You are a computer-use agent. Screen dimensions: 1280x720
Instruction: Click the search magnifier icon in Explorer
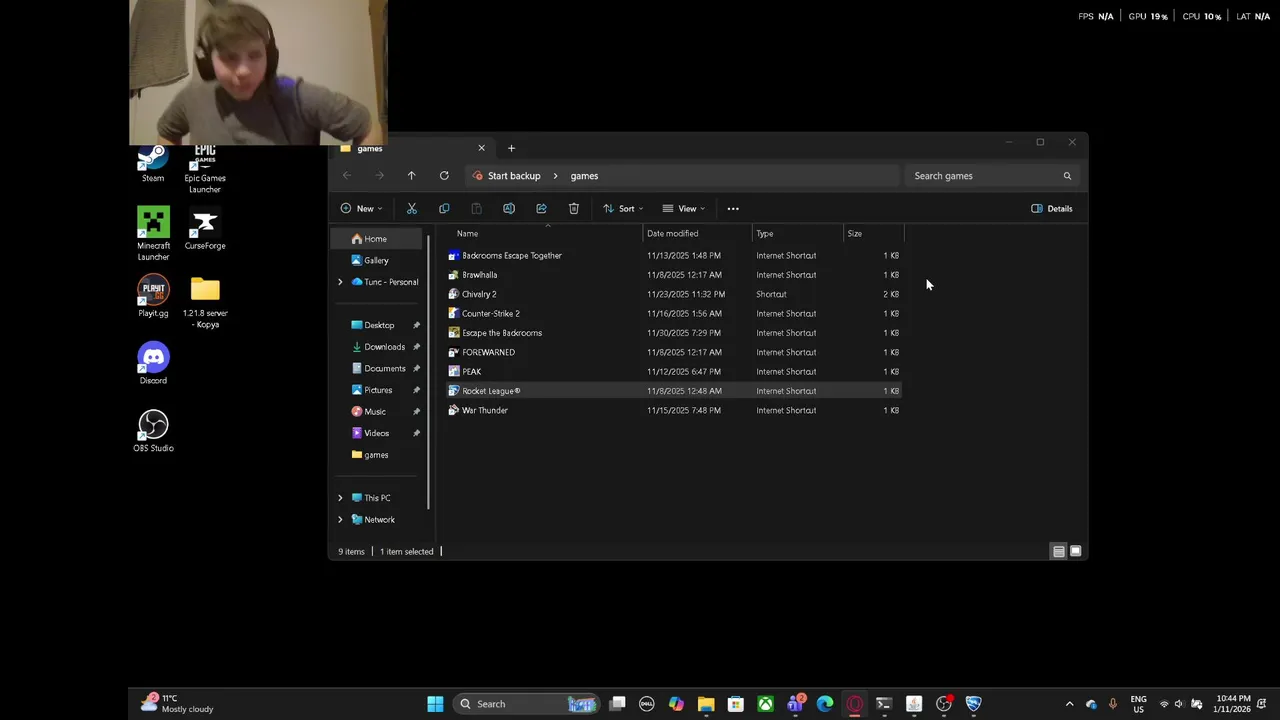1067,176
